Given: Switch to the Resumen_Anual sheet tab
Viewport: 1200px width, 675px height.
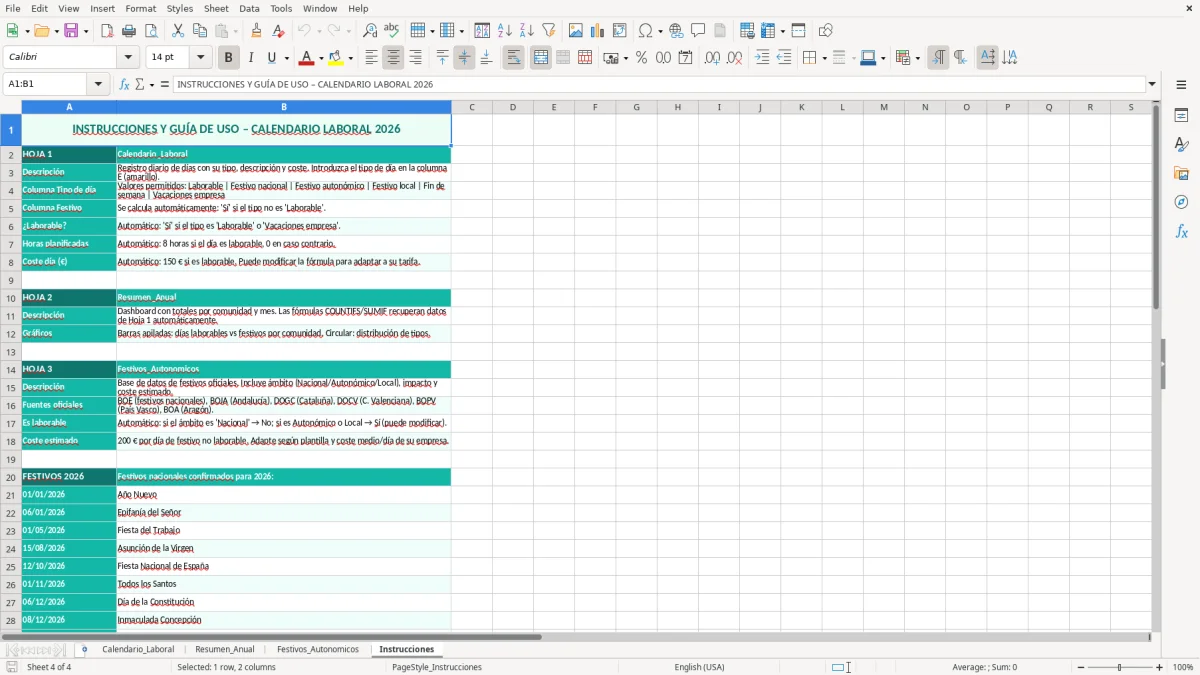Looking at the screenshot, I should tap(225, 649).
